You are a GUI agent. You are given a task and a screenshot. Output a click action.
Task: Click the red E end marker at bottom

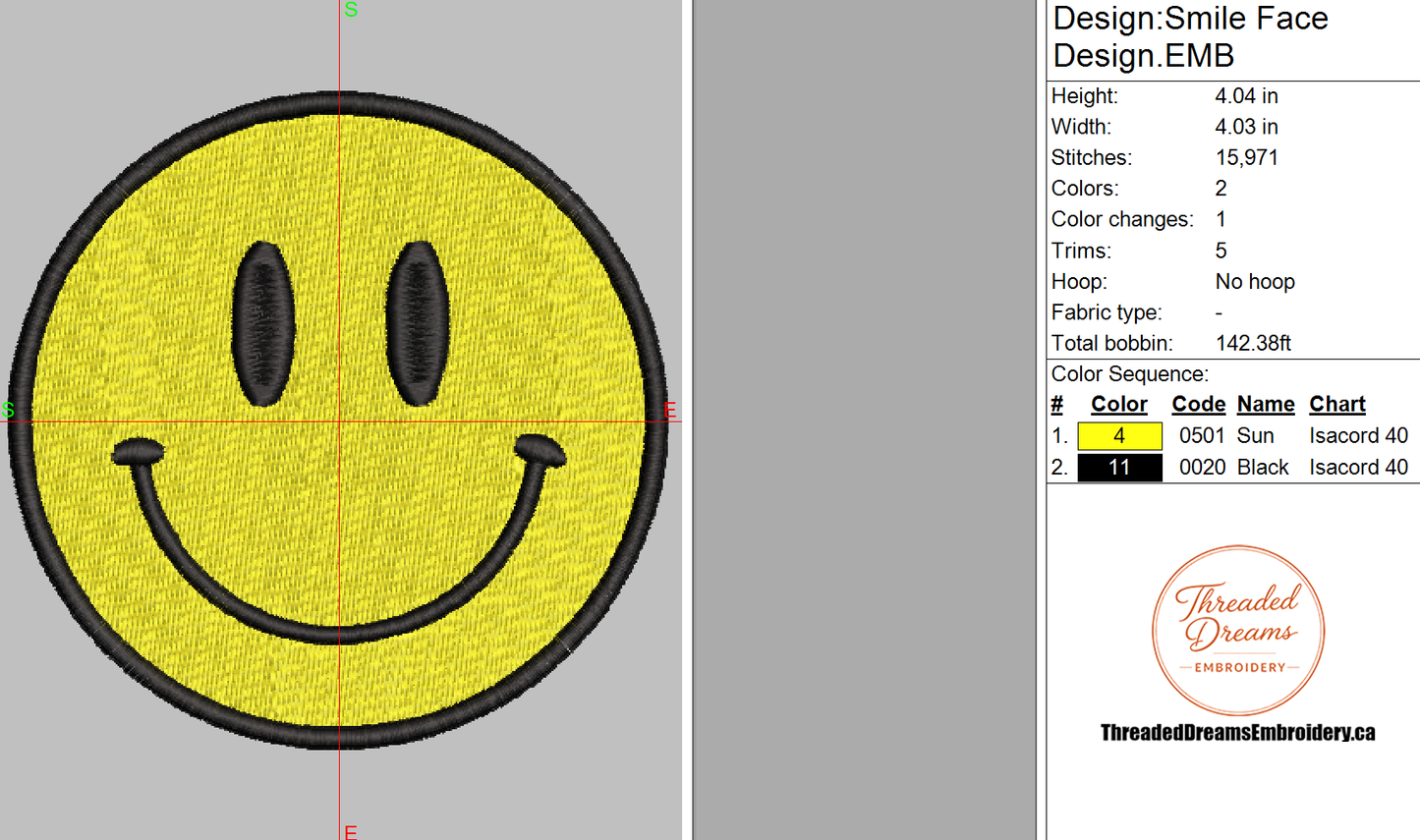coord(351,832)
